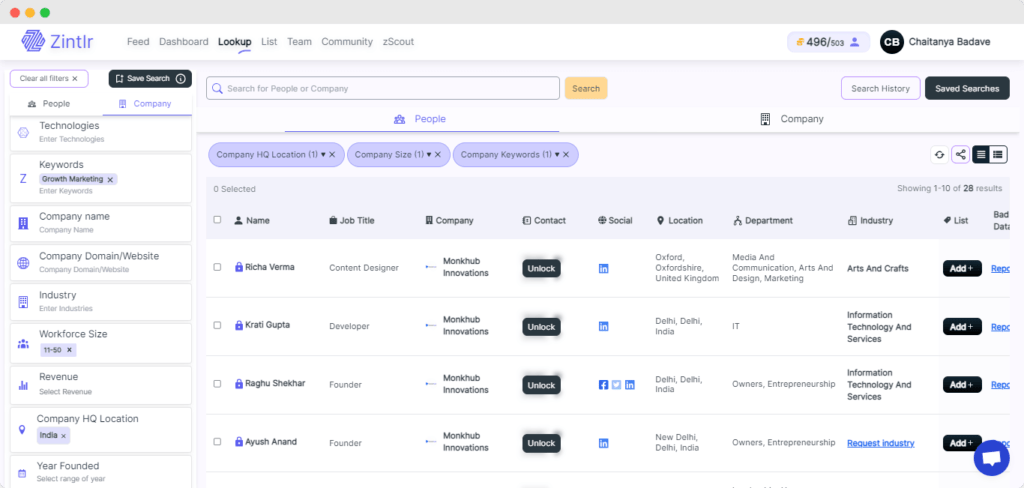
Task: Click the refresh results icon
Action: click(939, 154)
